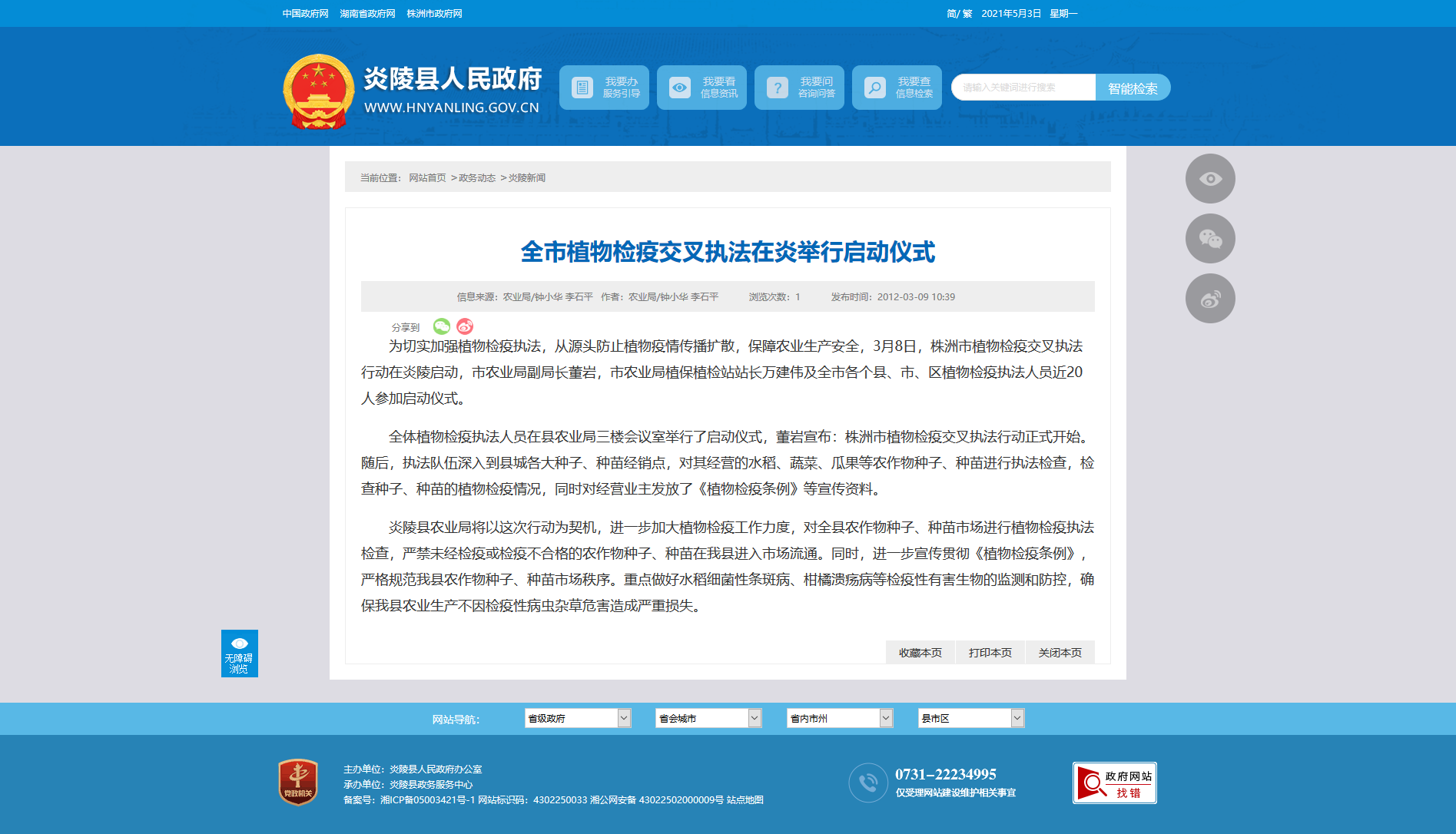Switch language via 简/繁 toggle
The width and height of the screenshot is (1456, 834).
click(x=959, y=14)
